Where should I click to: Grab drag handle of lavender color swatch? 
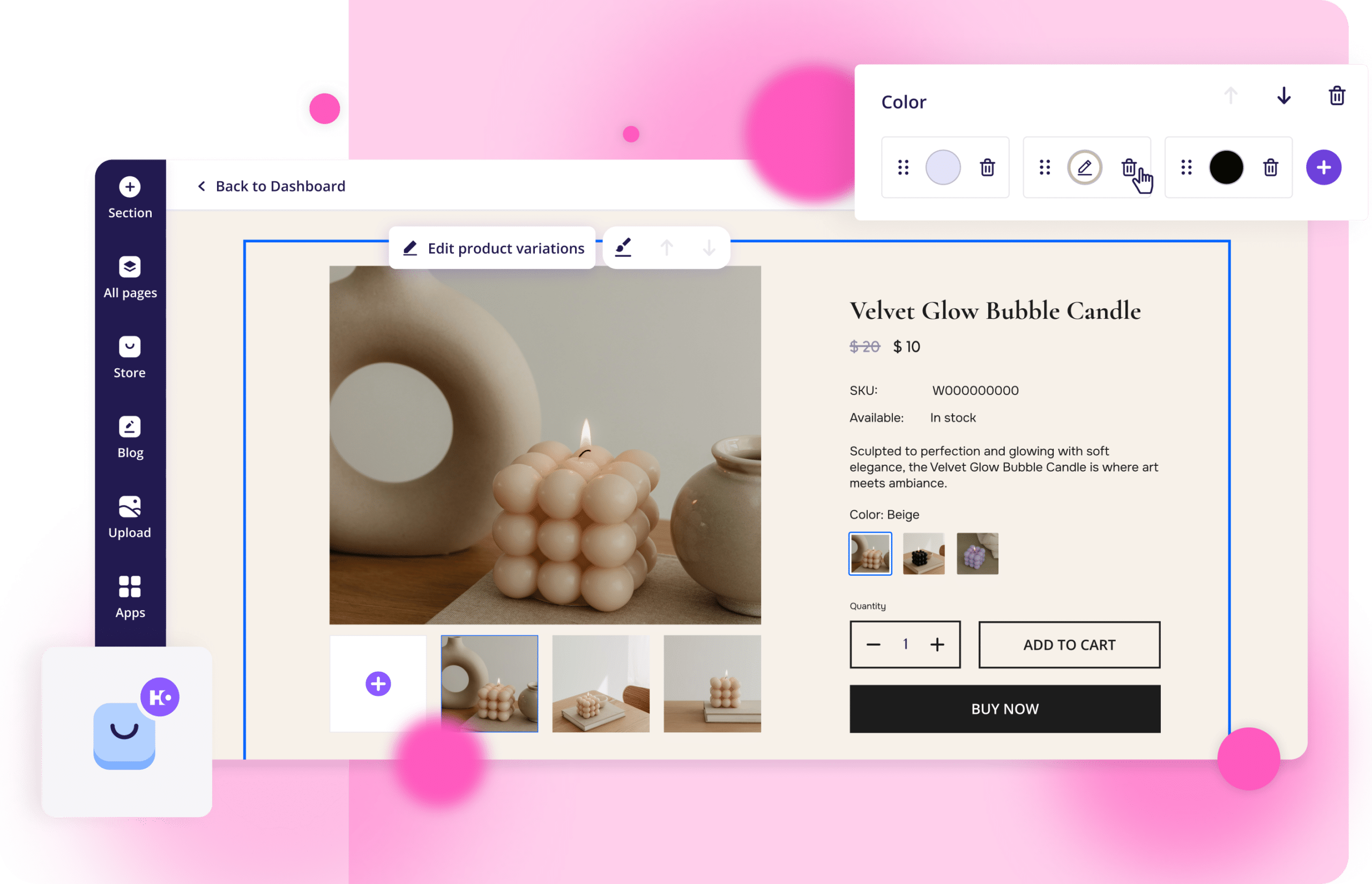tap(903, 168)
